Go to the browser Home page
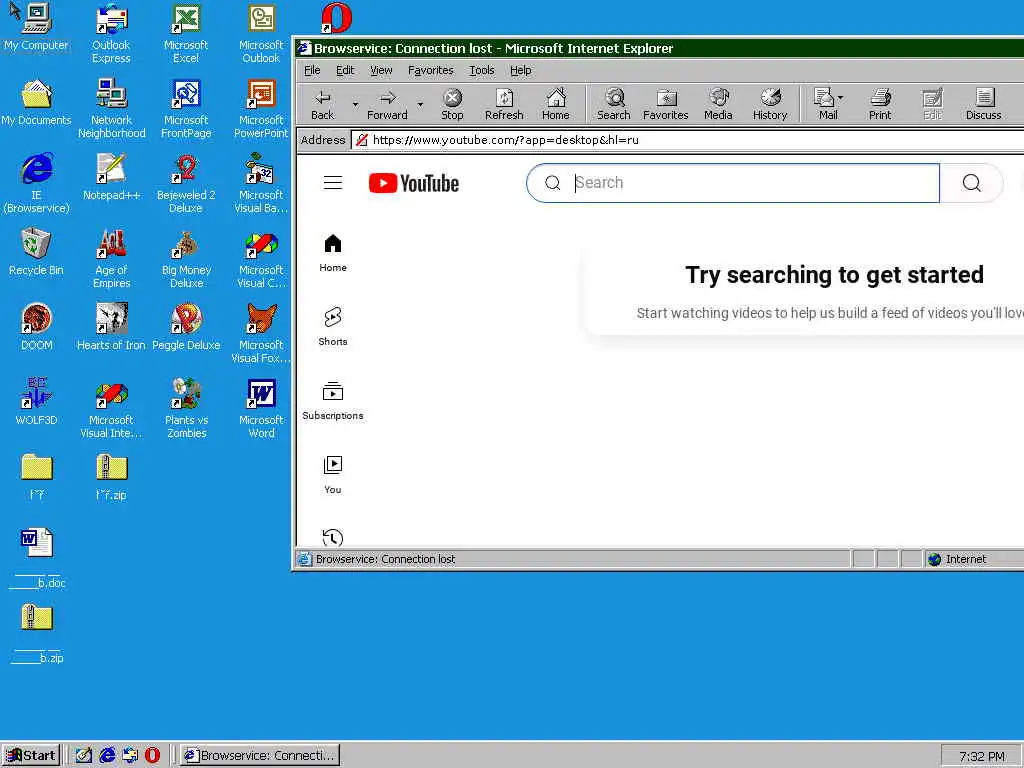The image size is (1024, 768). point(556,104)
